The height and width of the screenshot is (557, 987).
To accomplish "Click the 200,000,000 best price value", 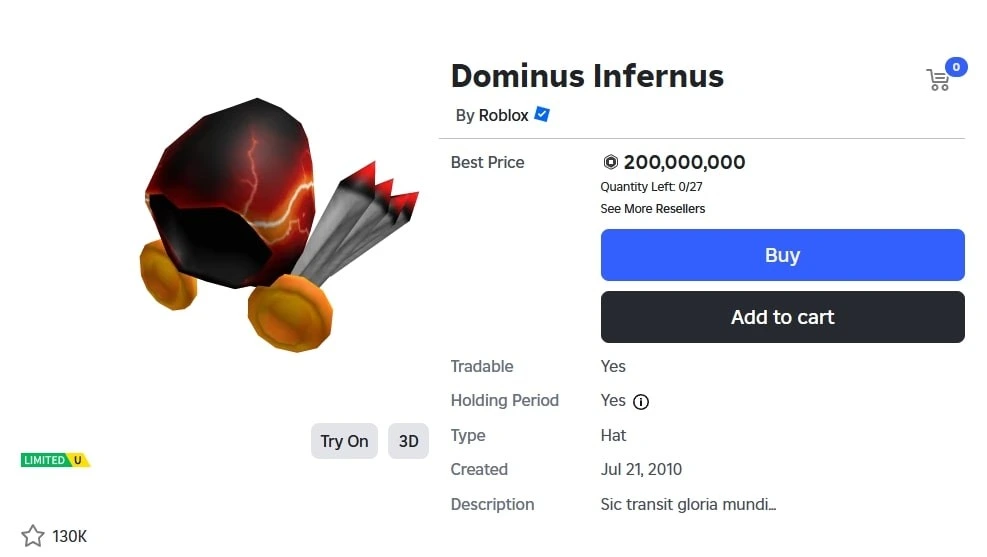I will pyautogui.click(x=684, y=162).
